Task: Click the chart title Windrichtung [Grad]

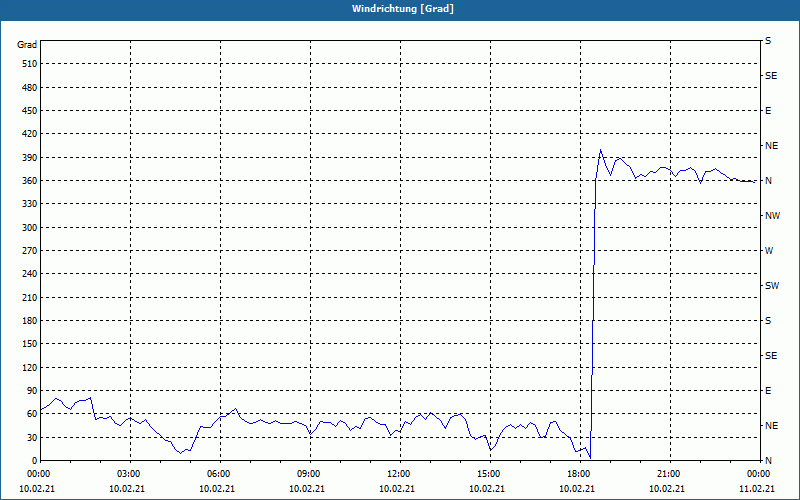Action: (x=403, y=9)
